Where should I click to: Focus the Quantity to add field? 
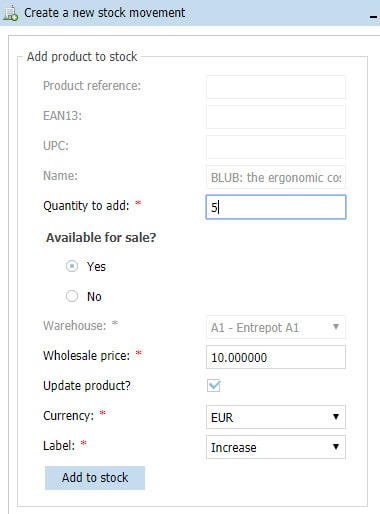276,207
